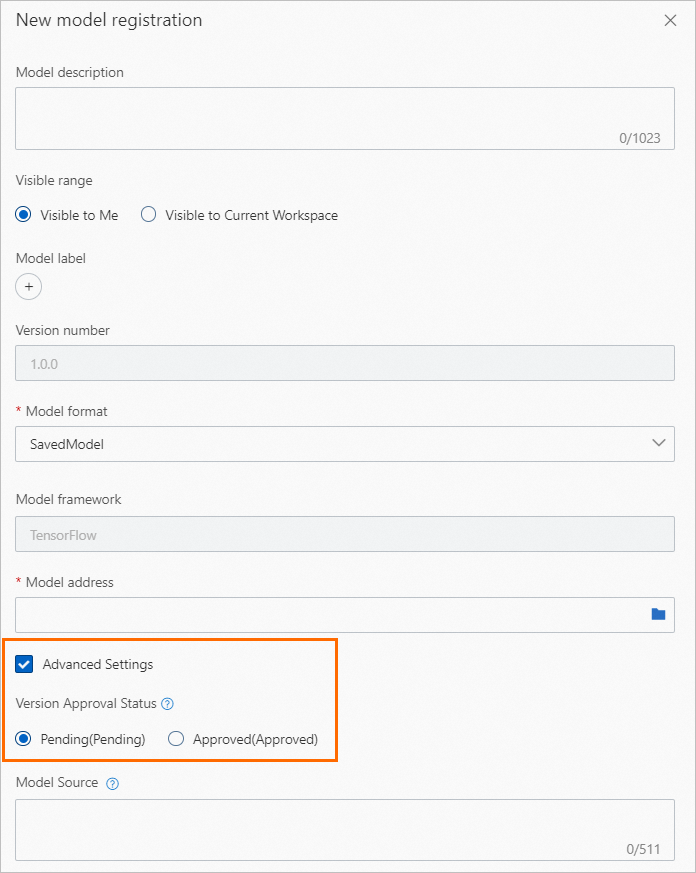Uncheck the Advanced Settings checkbox
The height and width of the screenshot is (873, 696).
click(25, 664)
